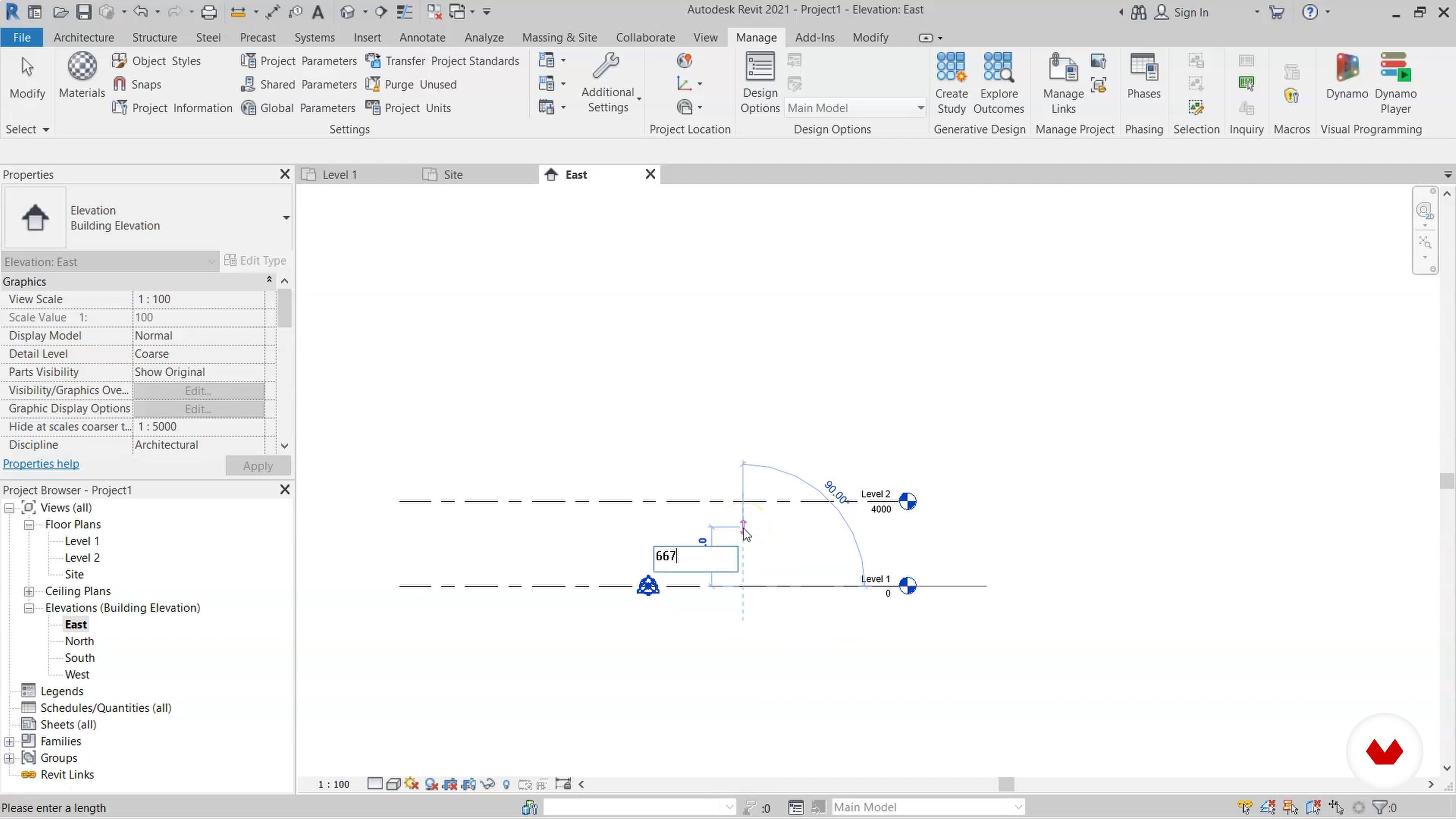Open Object Styles settings
The width and height of the screenshot is (1456, 819).
(x=156, y=61)
